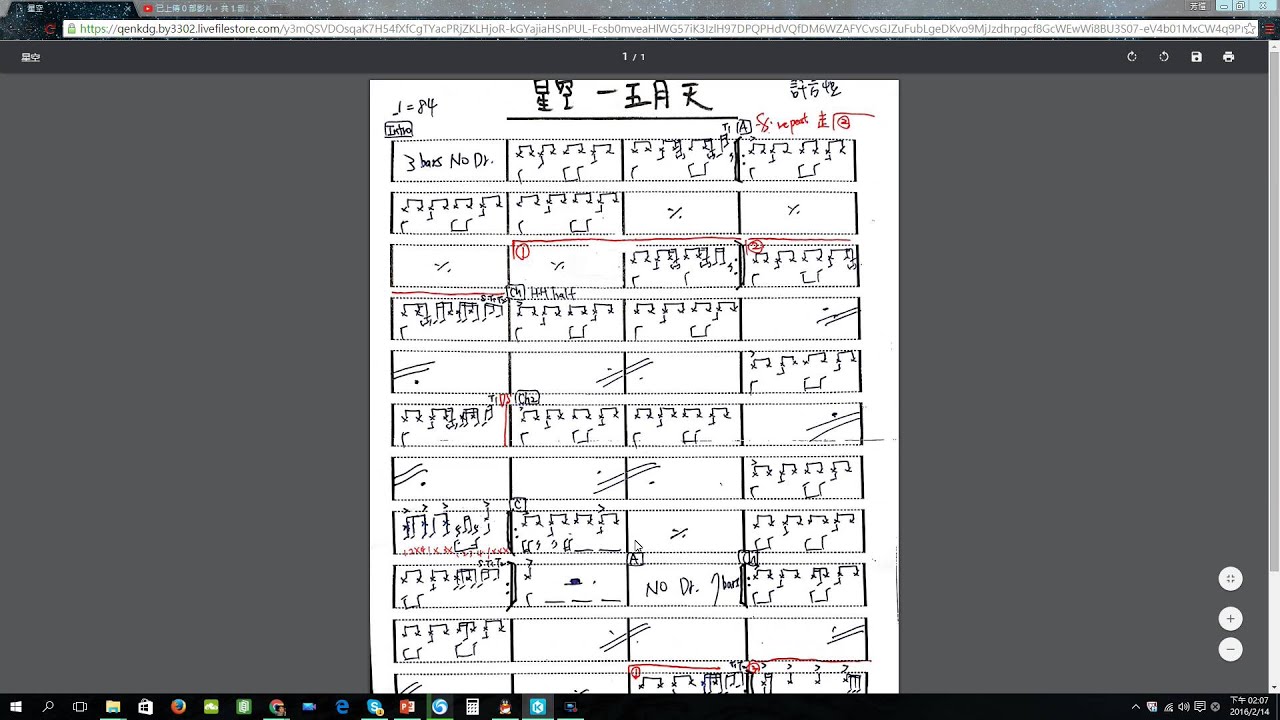
Task: Open Skype from the taskbar
Action: [375, 707]
